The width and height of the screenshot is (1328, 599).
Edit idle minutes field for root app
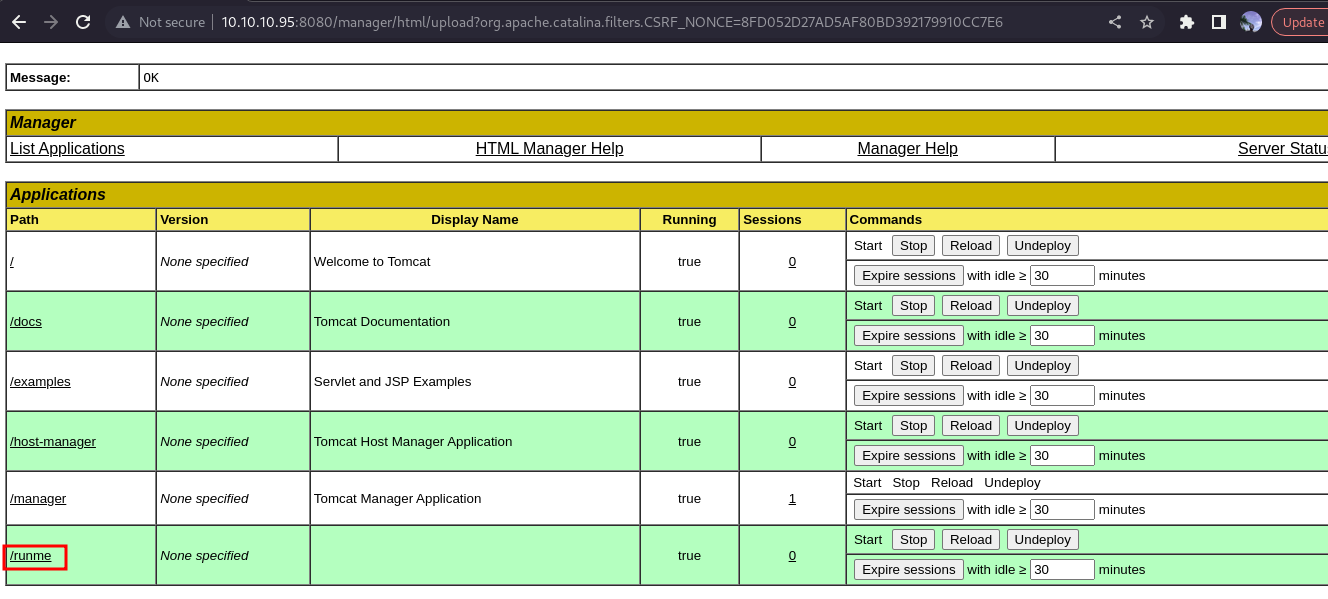(x=1062, y=276)
